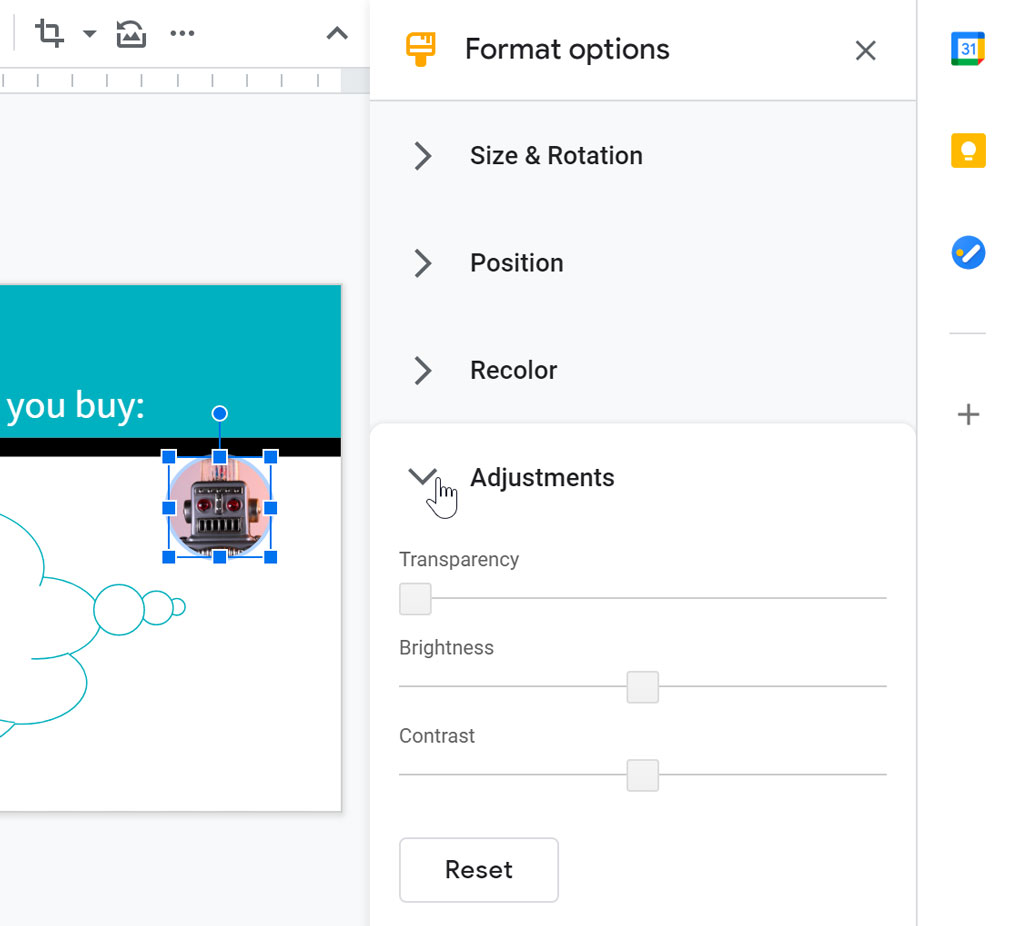Open the More image options menu
This screenshot has width=1010, height=926.
182,33
